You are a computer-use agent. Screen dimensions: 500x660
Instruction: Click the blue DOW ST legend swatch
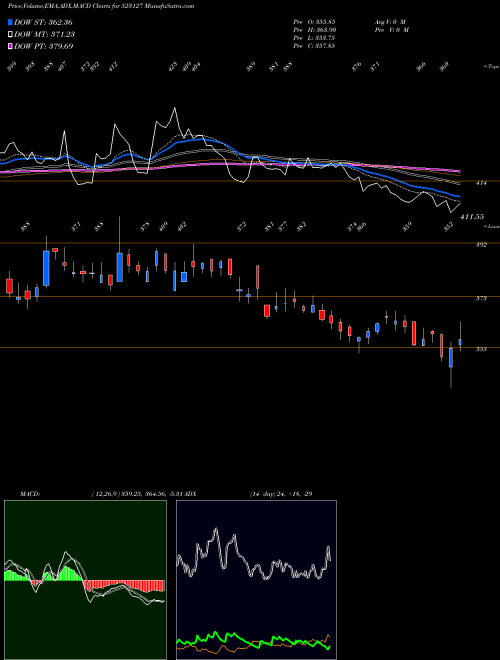coord(10,22)
